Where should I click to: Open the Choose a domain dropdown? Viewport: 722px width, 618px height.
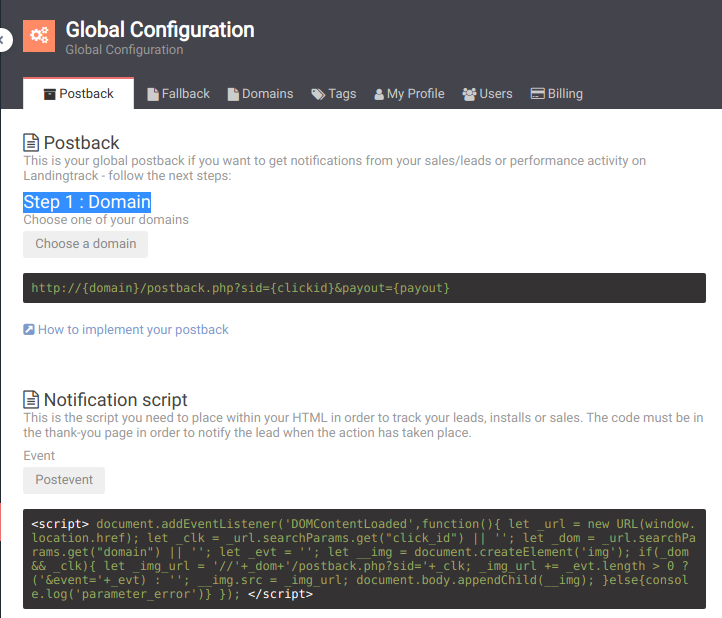click(x=85, y=244)
